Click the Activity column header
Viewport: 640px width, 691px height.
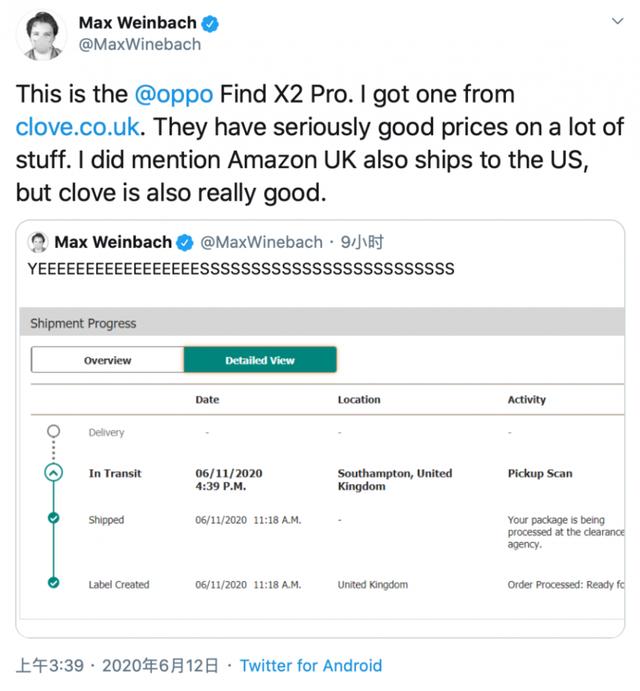tap(526, 399)
